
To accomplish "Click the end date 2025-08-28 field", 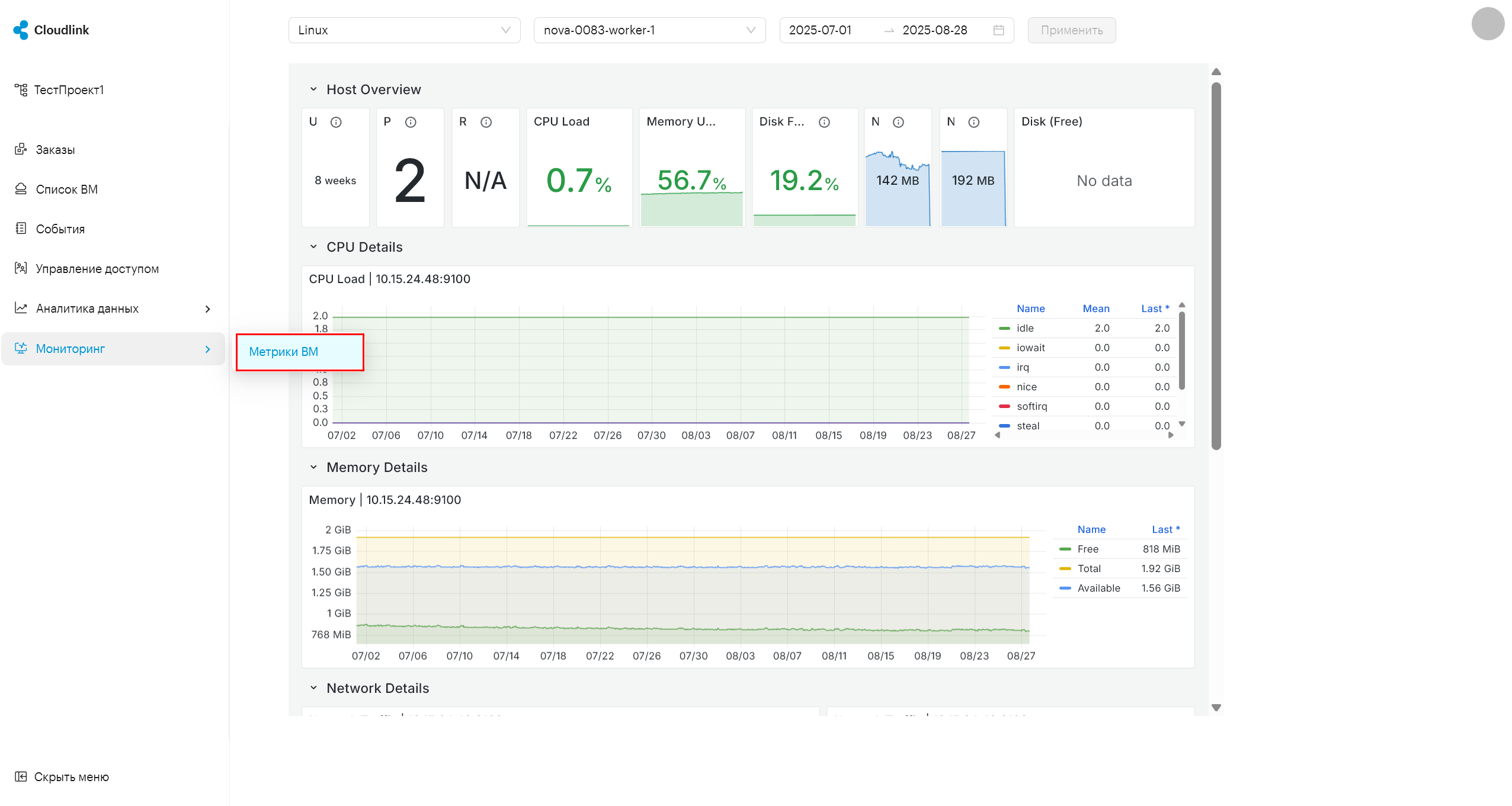I will (934, 30).
